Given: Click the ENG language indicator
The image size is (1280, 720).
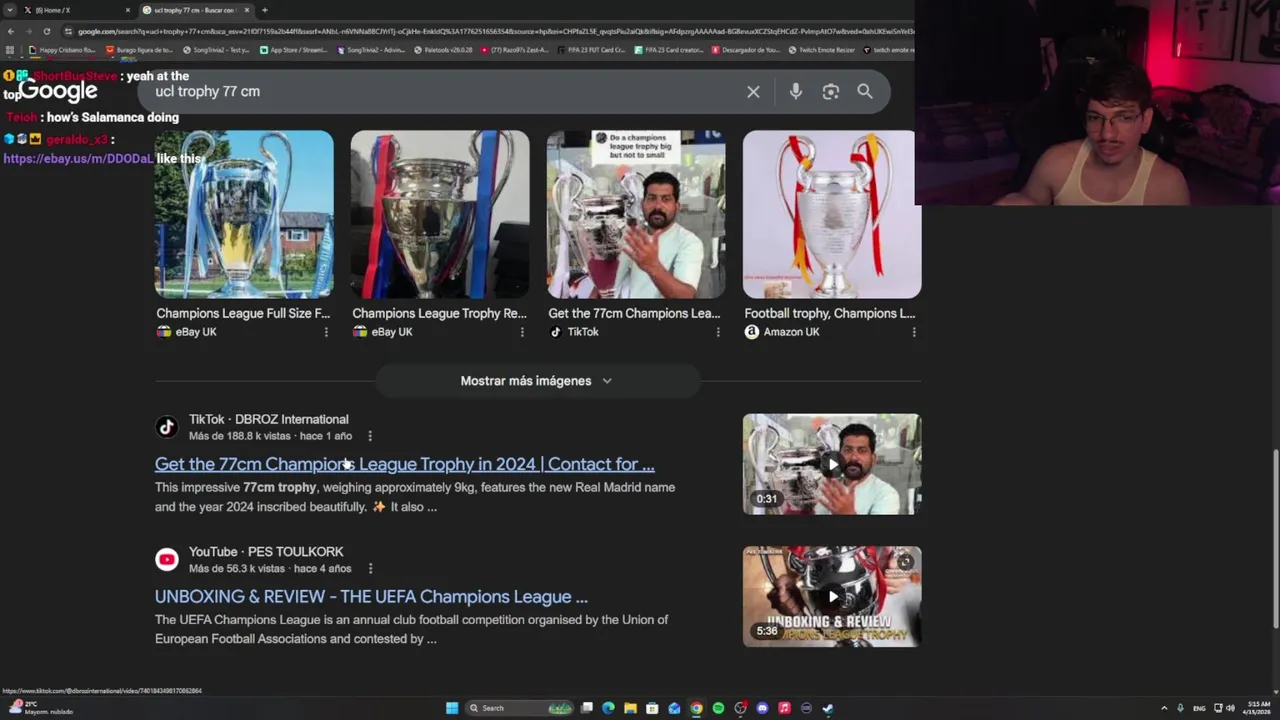Looking at the screenshot, I should coord(1199,708).
